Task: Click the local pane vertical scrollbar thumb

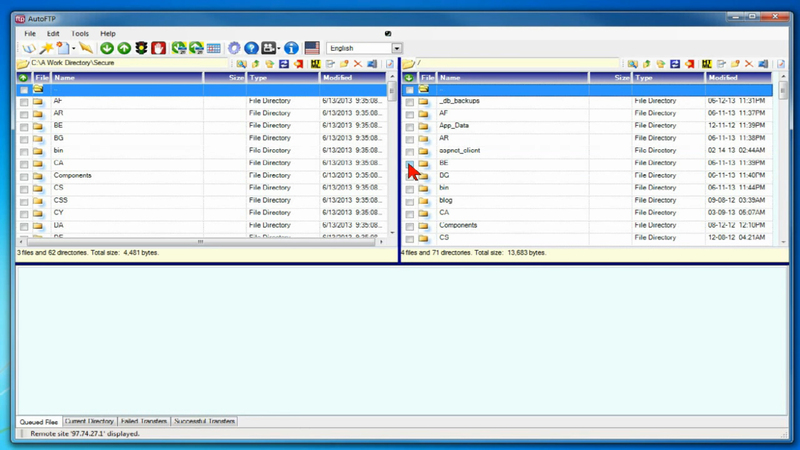Action: 392,92
